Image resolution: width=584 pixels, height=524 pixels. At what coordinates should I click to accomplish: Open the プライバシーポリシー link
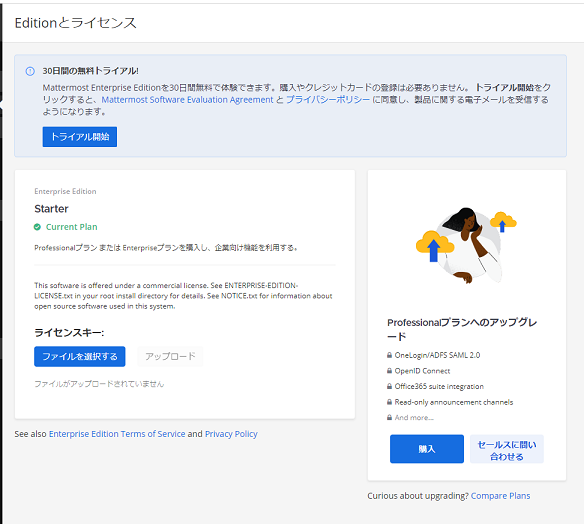click(x=328, y=100)
